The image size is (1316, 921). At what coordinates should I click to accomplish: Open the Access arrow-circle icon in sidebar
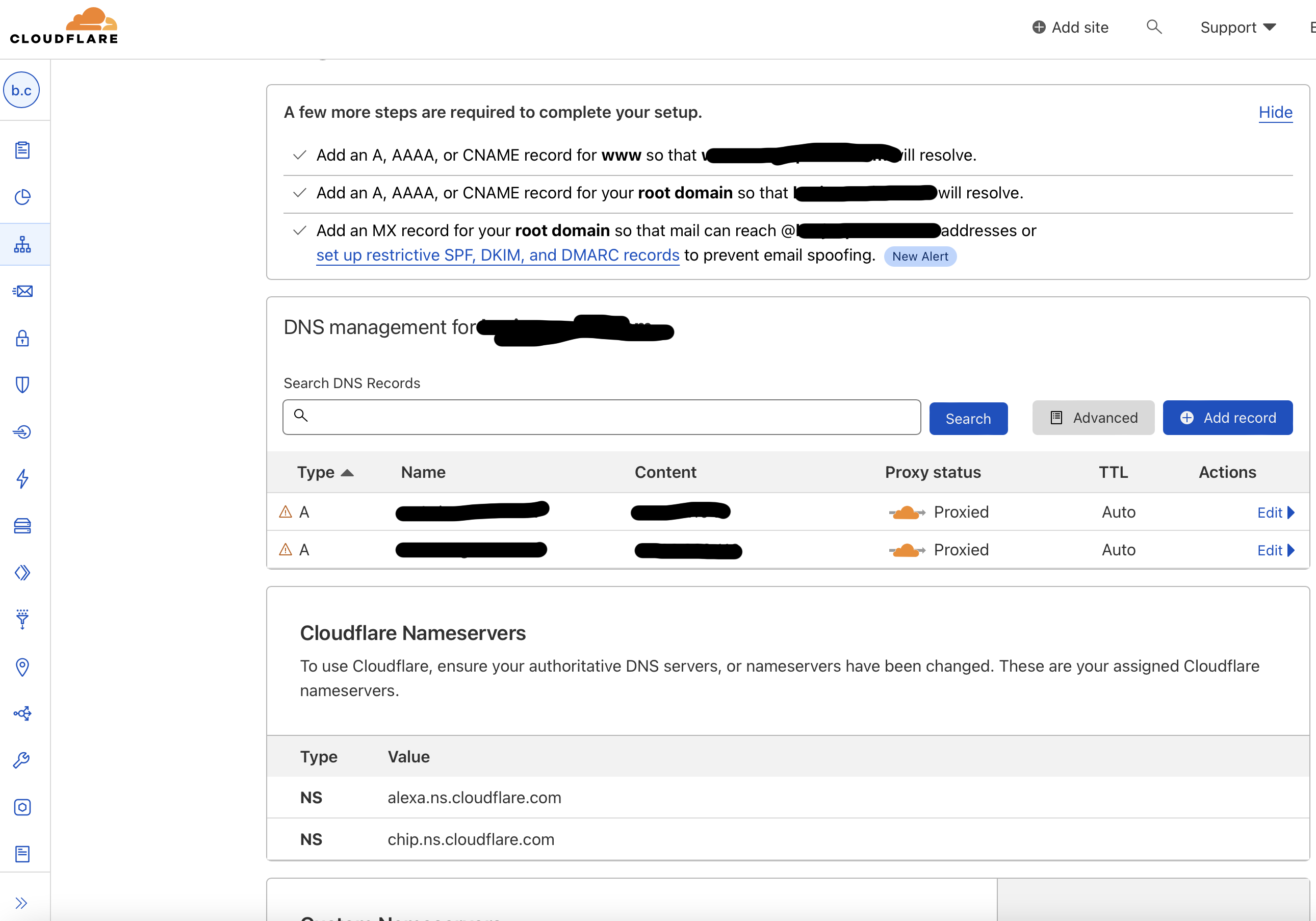[22, 431]
